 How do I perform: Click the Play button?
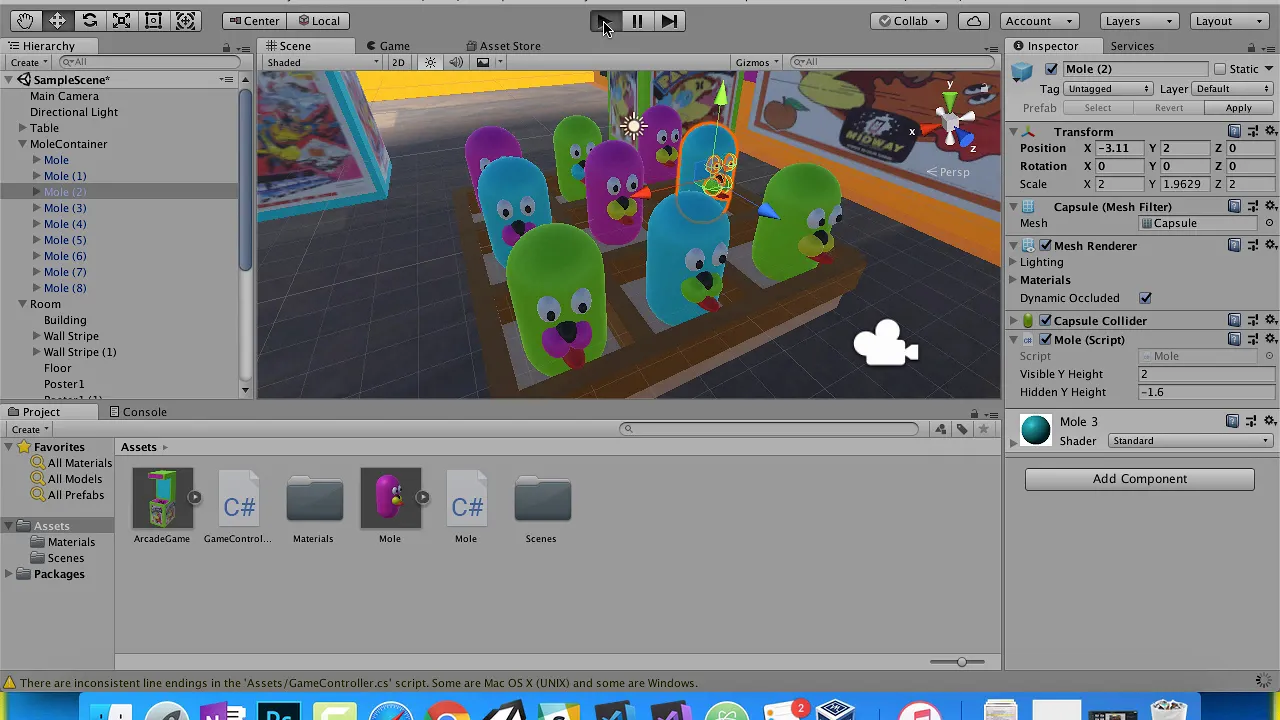604,20
